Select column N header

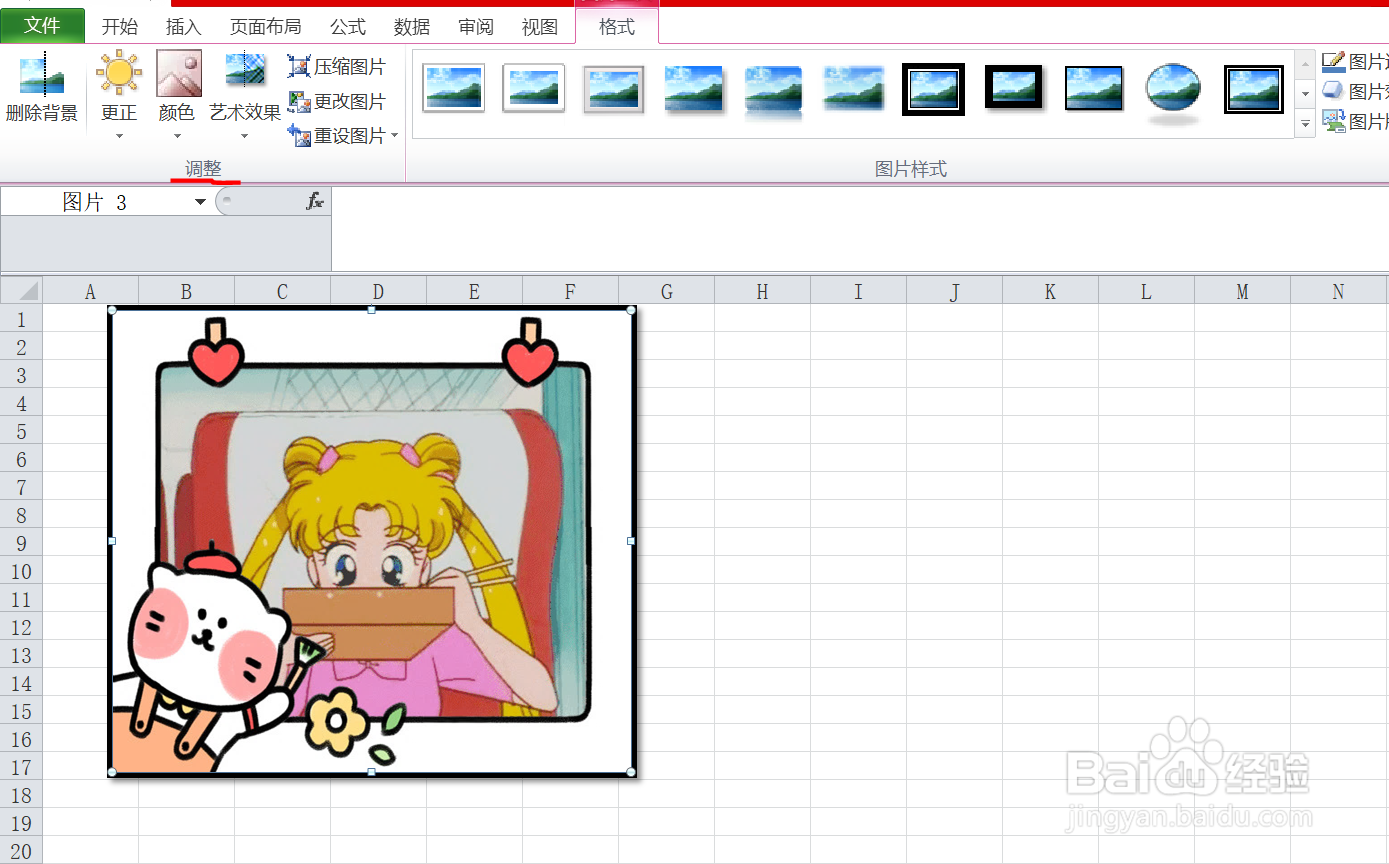[x=1338, y=291]
